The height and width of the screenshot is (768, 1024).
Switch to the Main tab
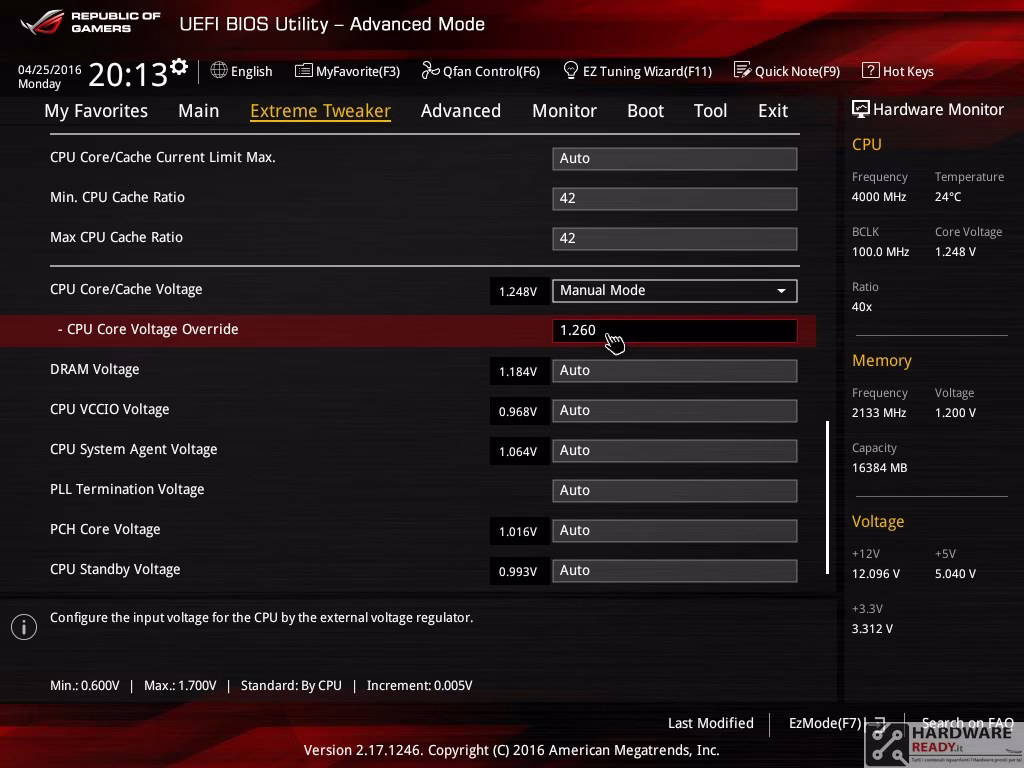199,111
